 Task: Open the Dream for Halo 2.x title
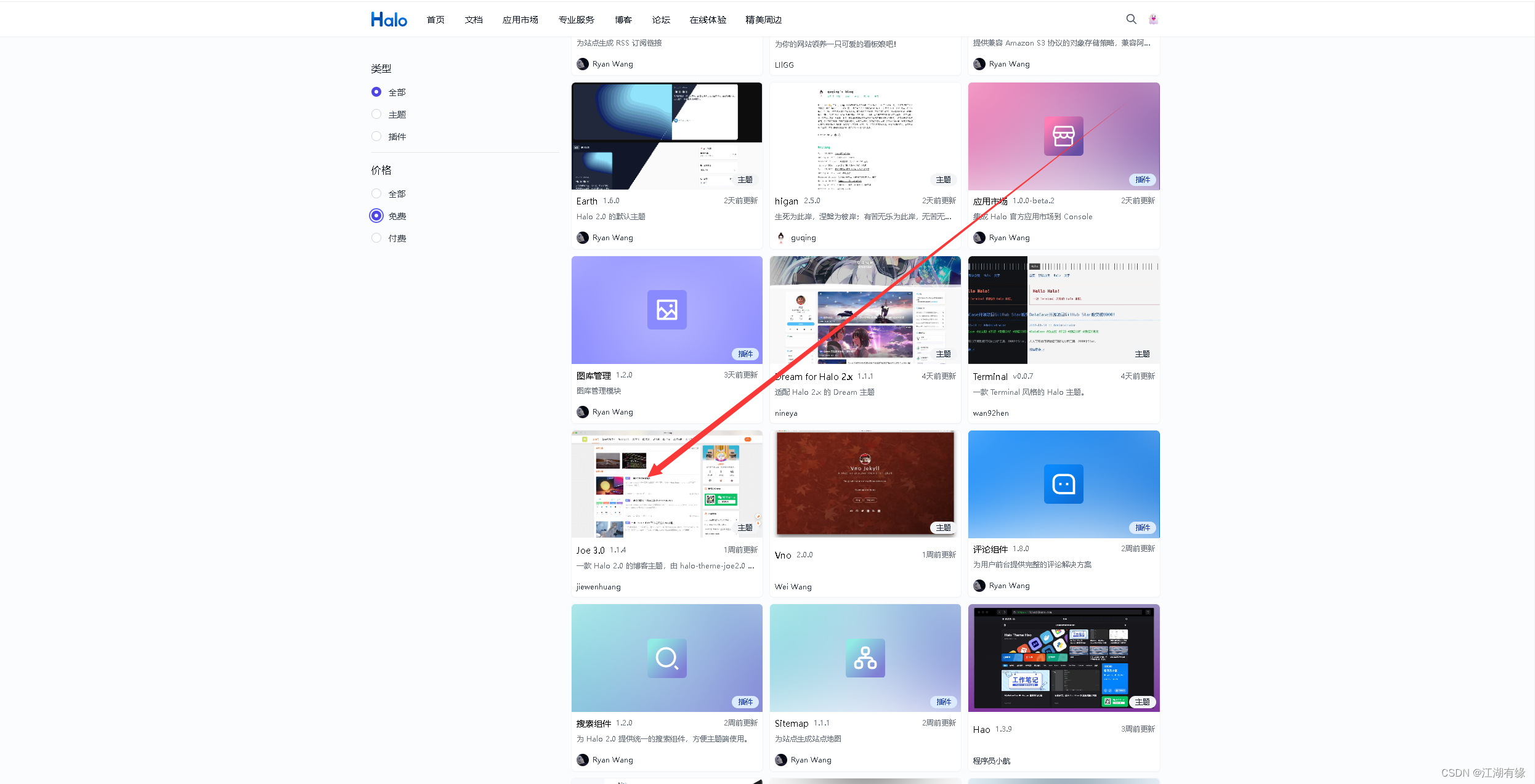pyautogui.click(x=813, y=376)
